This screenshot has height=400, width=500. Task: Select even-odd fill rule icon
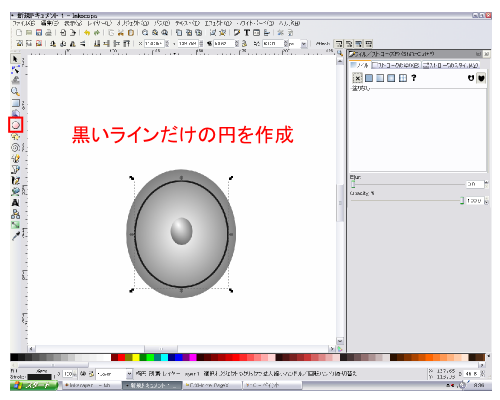click(471, 78)
